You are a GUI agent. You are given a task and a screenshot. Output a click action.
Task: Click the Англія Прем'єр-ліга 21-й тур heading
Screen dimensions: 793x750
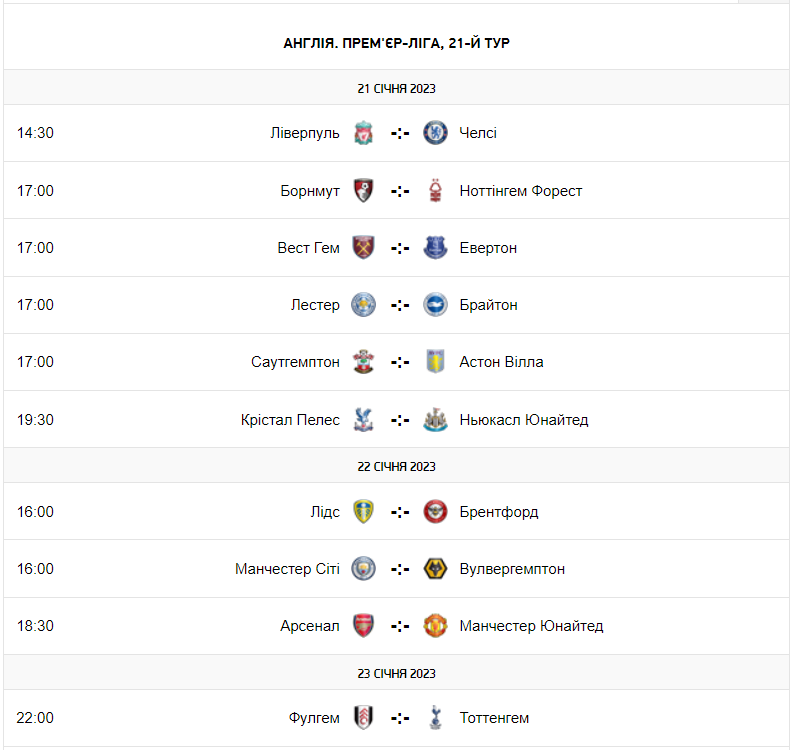tap(397, 43)
